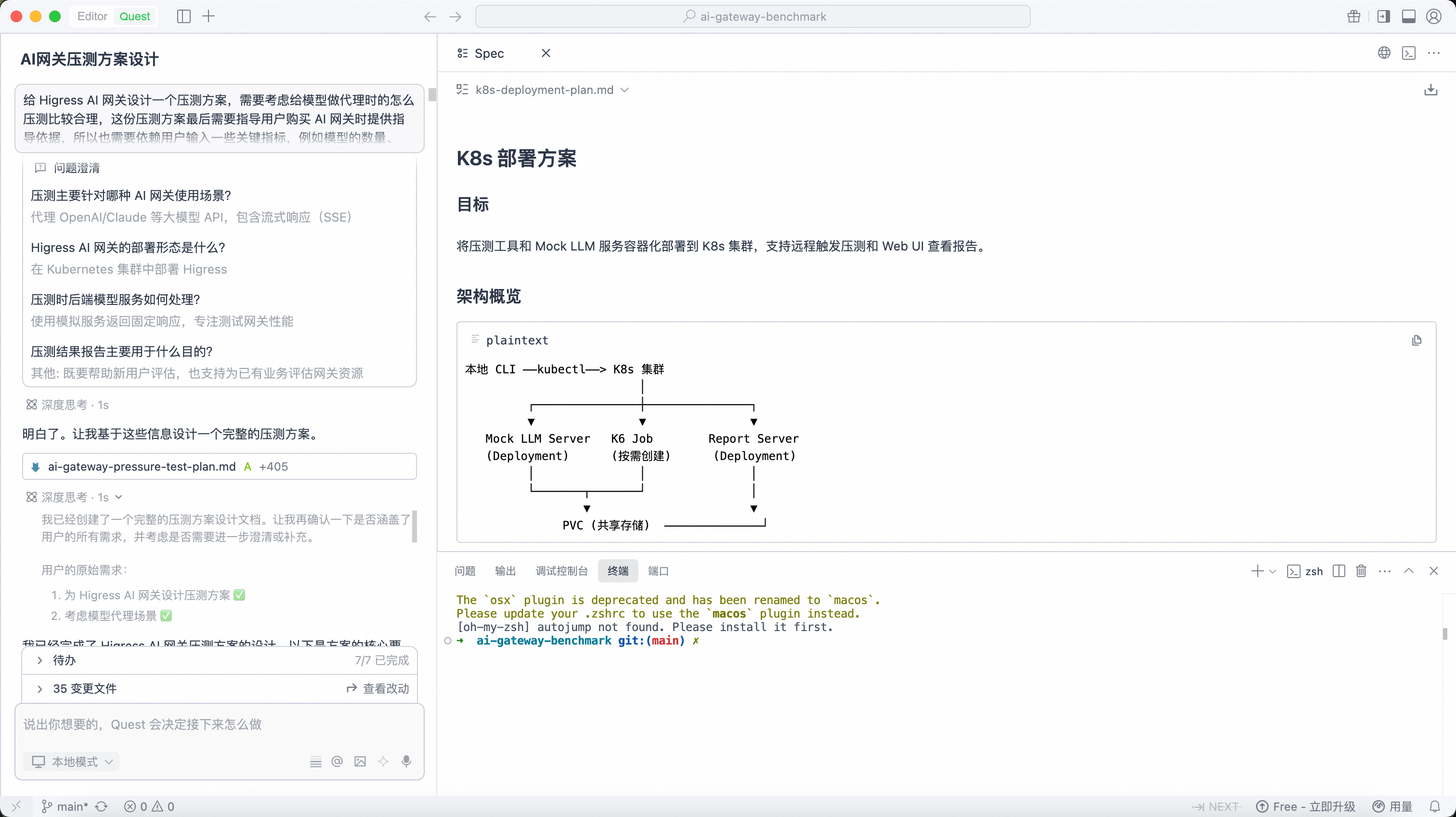Screen dimensions: 1456x817
Task: Split the terminal pane
Action: [1339, 571]
